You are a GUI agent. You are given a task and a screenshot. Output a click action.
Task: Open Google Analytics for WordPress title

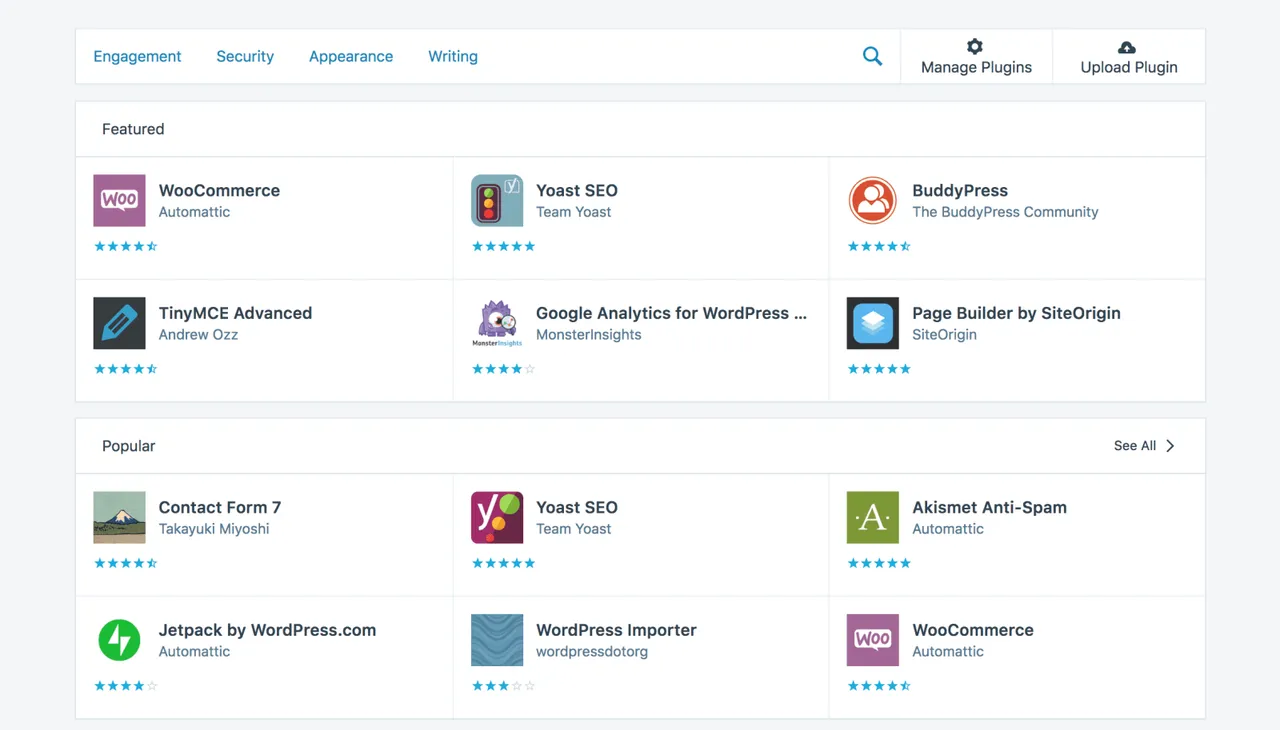tap(671, 313)
